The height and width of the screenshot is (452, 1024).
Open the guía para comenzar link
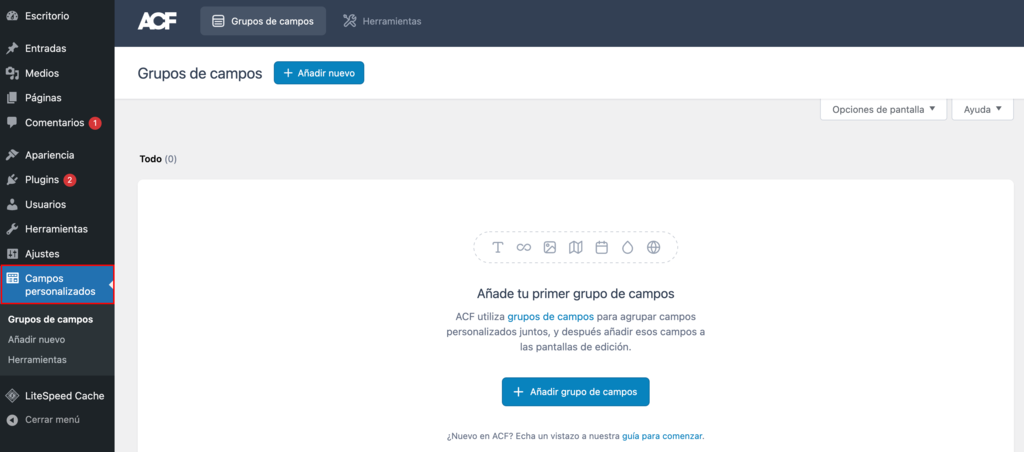(x=662, y=436)
